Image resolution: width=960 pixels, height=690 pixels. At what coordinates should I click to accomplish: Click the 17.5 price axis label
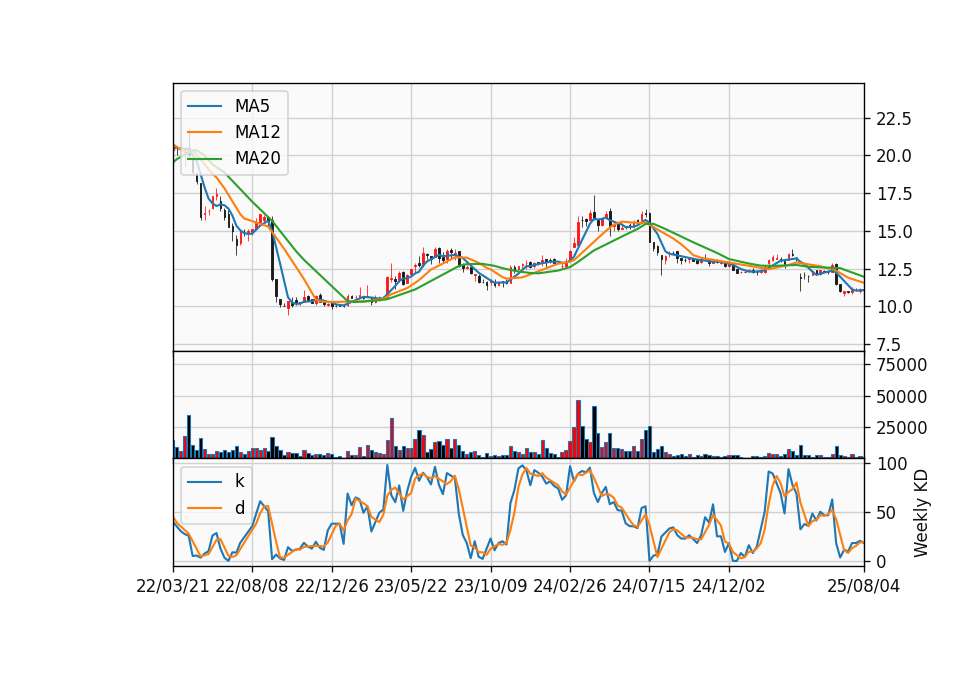[x=894, y=194]
